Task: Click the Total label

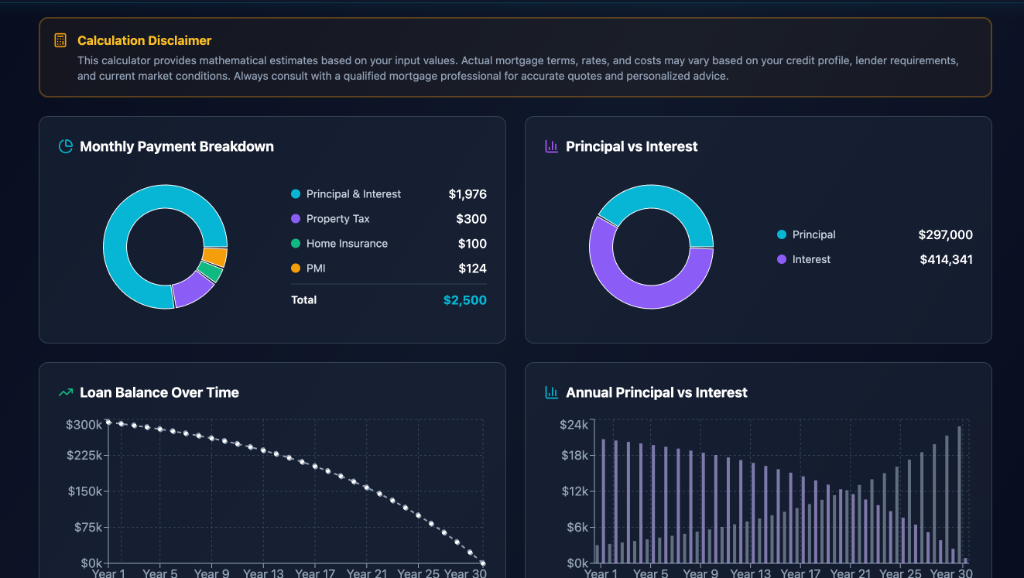Action: (x=304, y=300)
